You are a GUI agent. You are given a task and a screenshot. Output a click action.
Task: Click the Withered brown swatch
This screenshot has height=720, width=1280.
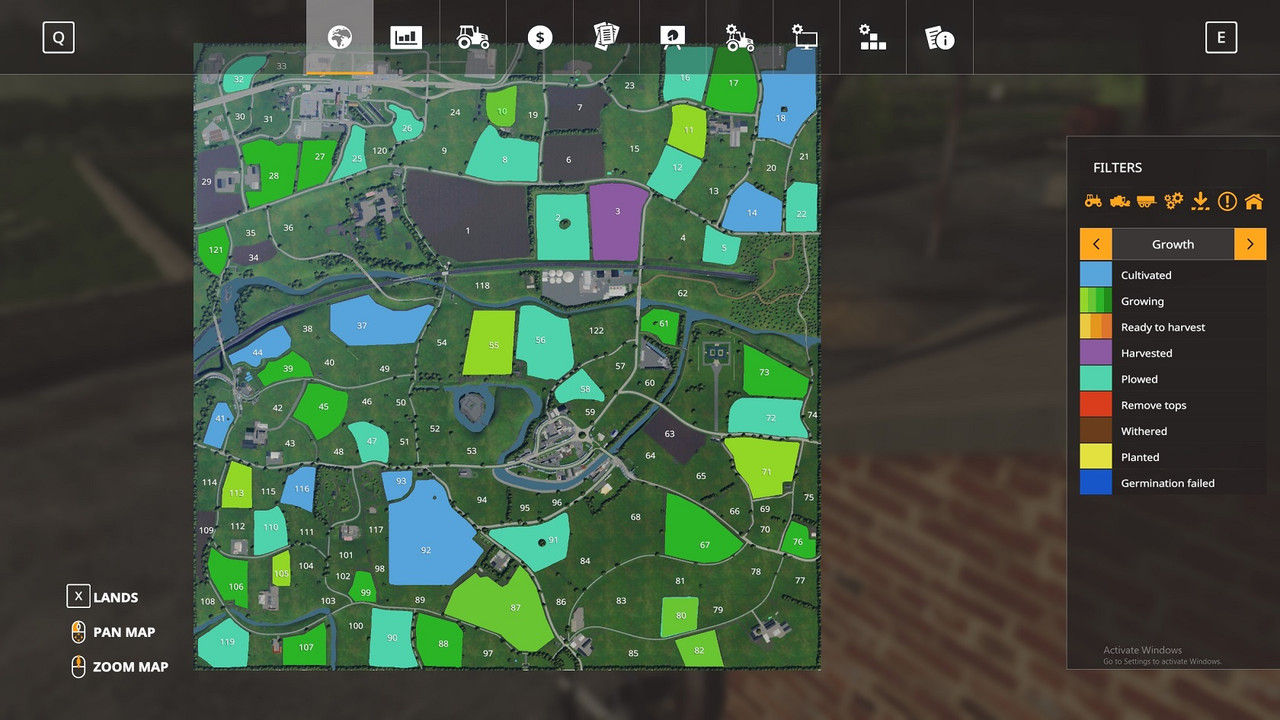point(1096,431)
